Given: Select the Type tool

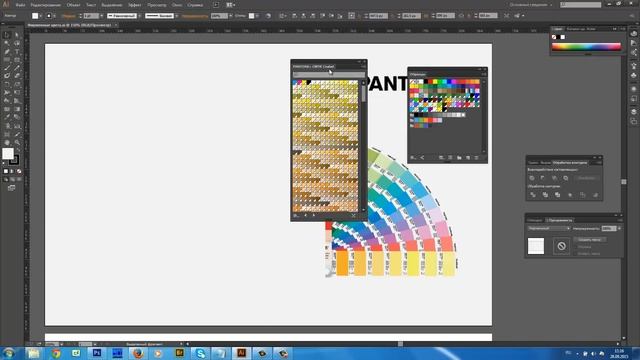Looking at the screenshot, I should click(17, 52).
